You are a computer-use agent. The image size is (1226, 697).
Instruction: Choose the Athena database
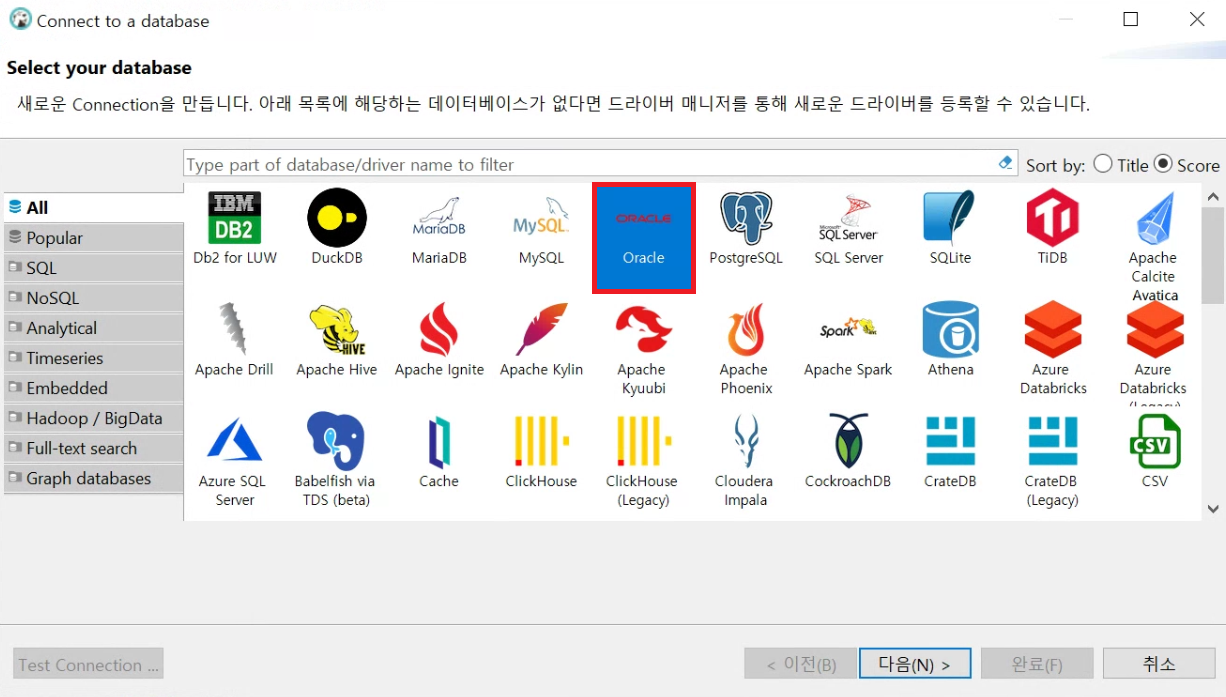click(950, 341)
